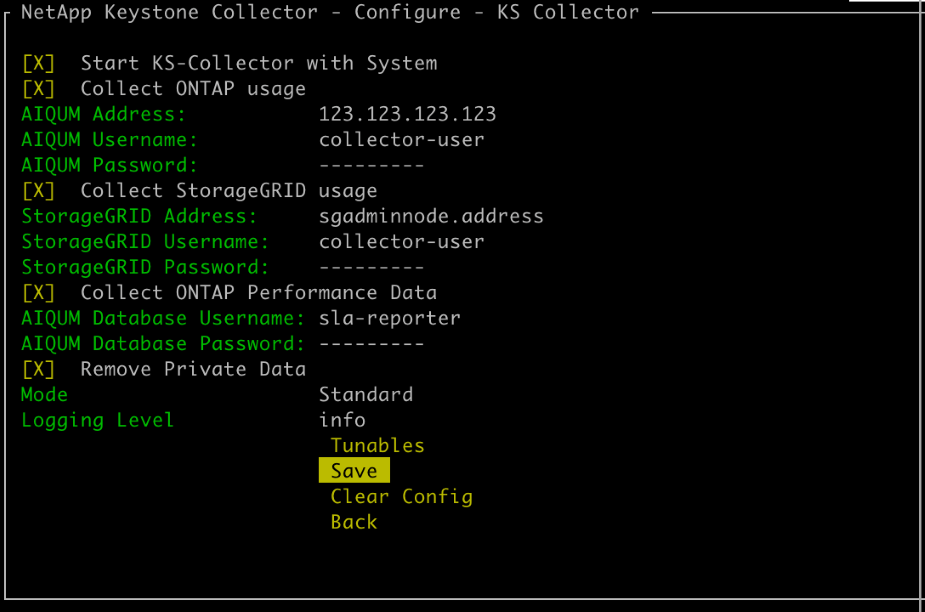Go Back to previous menu

[x=354, y=522]
